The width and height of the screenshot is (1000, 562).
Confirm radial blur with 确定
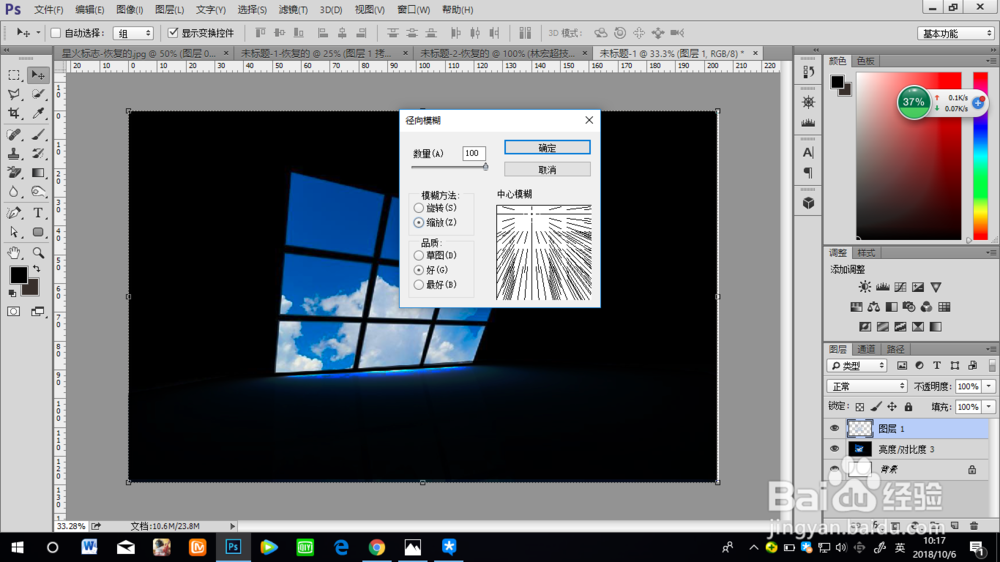[x=547, y=147]
